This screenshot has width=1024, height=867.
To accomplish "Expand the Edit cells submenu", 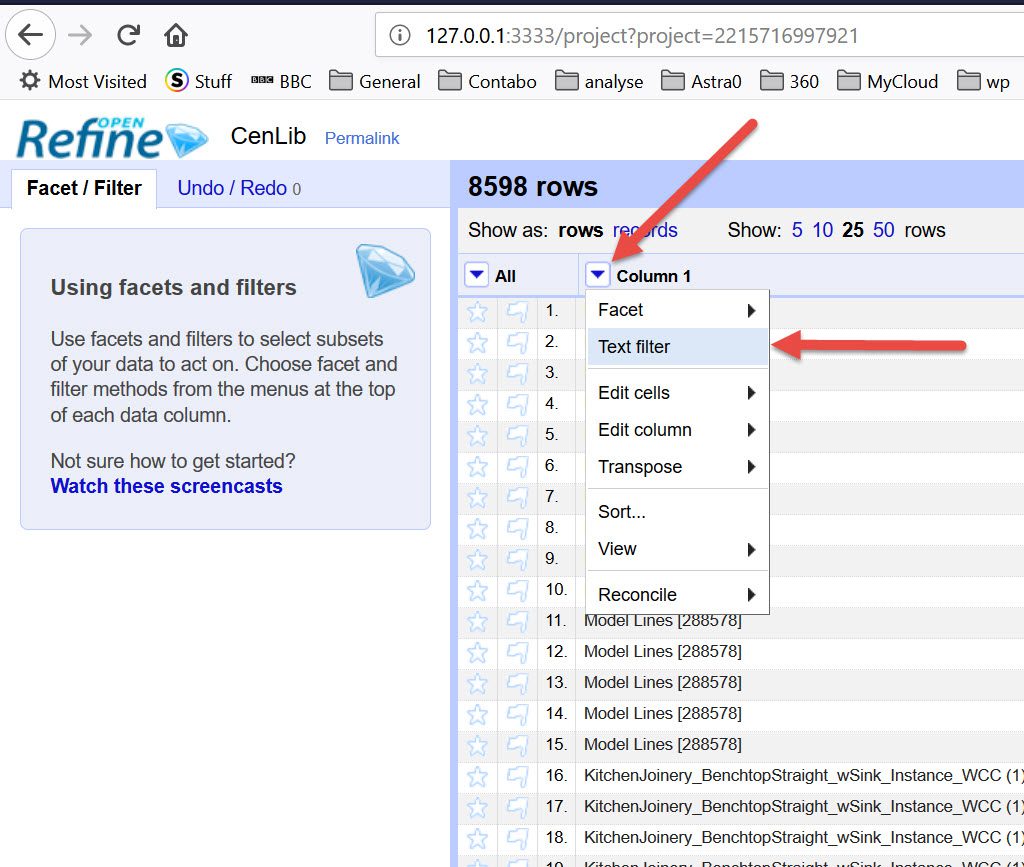I will (x=677, y=393).
